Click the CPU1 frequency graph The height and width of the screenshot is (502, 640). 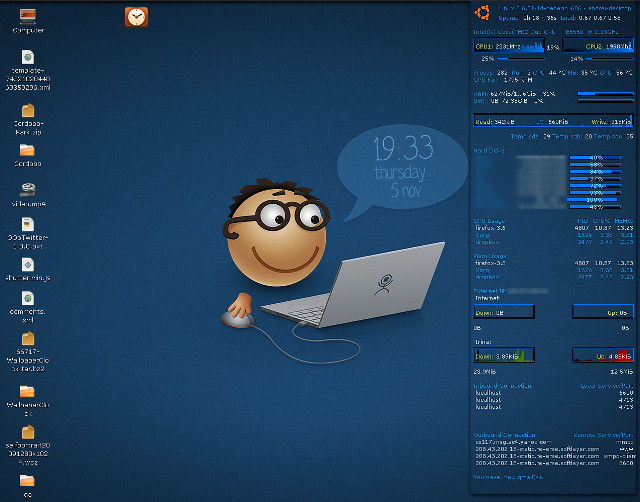coord(509,45)
